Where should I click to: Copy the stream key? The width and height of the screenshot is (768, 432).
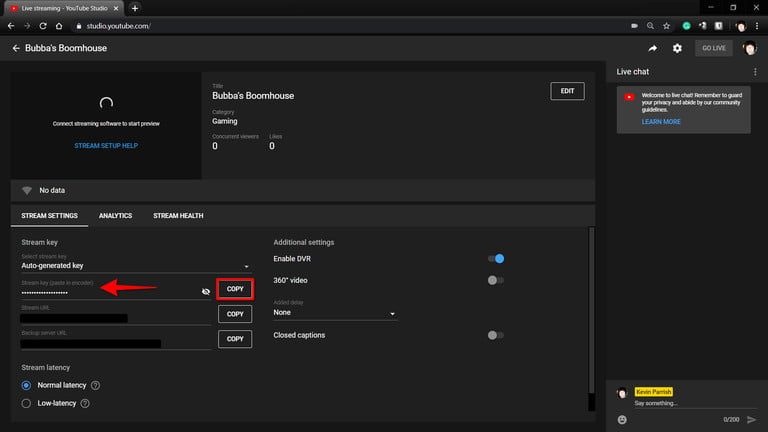pos(235,289)
